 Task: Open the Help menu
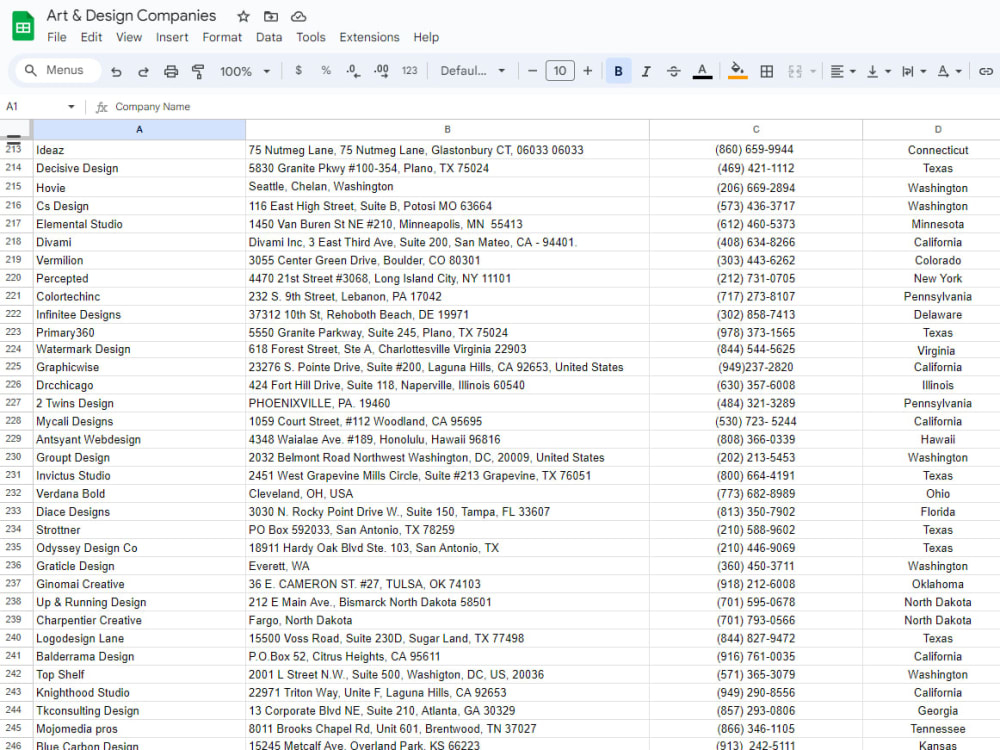tap(426, 37)
